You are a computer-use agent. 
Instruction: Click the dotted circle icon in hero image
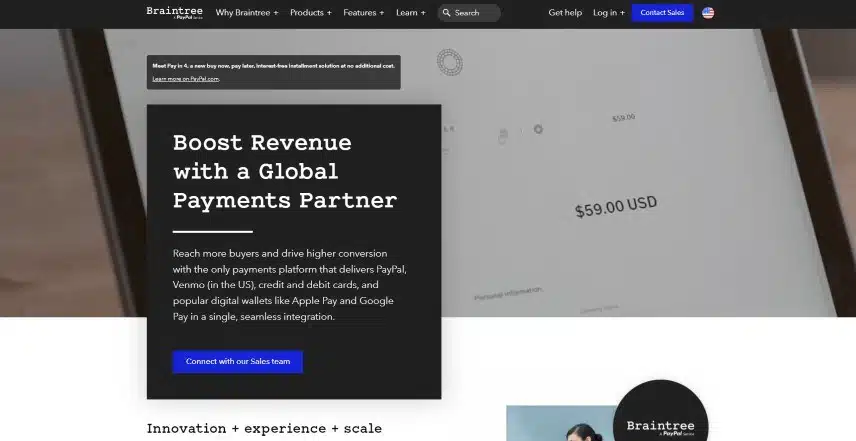point(450,63)
